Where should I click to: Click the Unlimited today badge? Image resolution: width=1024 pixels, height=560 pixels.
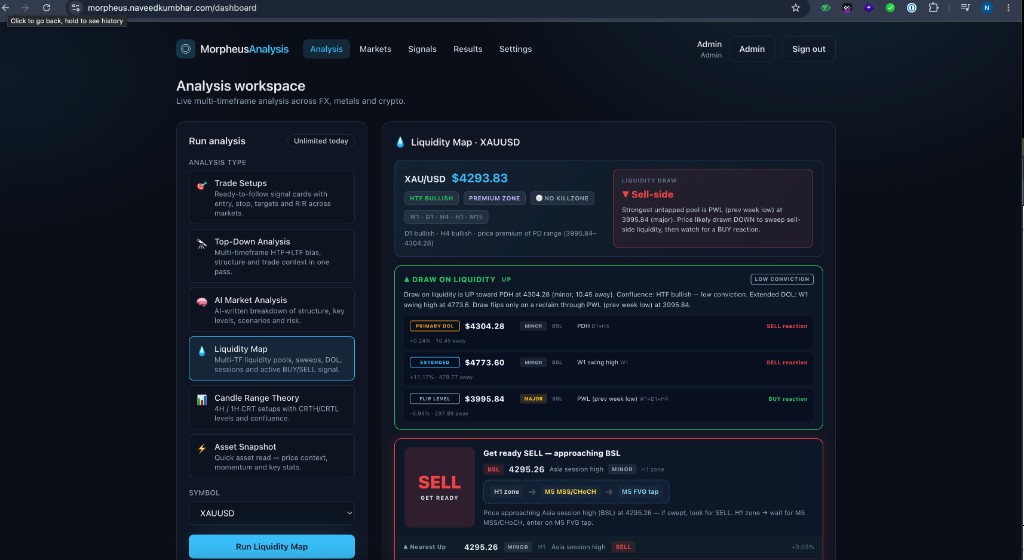pyautogui.click(x=321, y=141)
